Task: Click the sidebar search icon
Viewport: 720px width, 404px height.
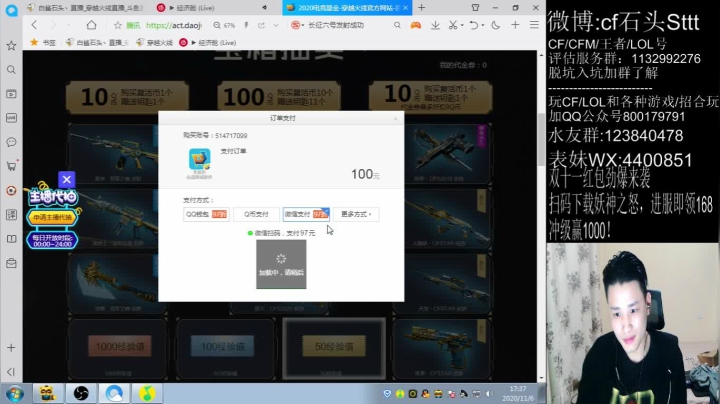Action: click(11, 70)
